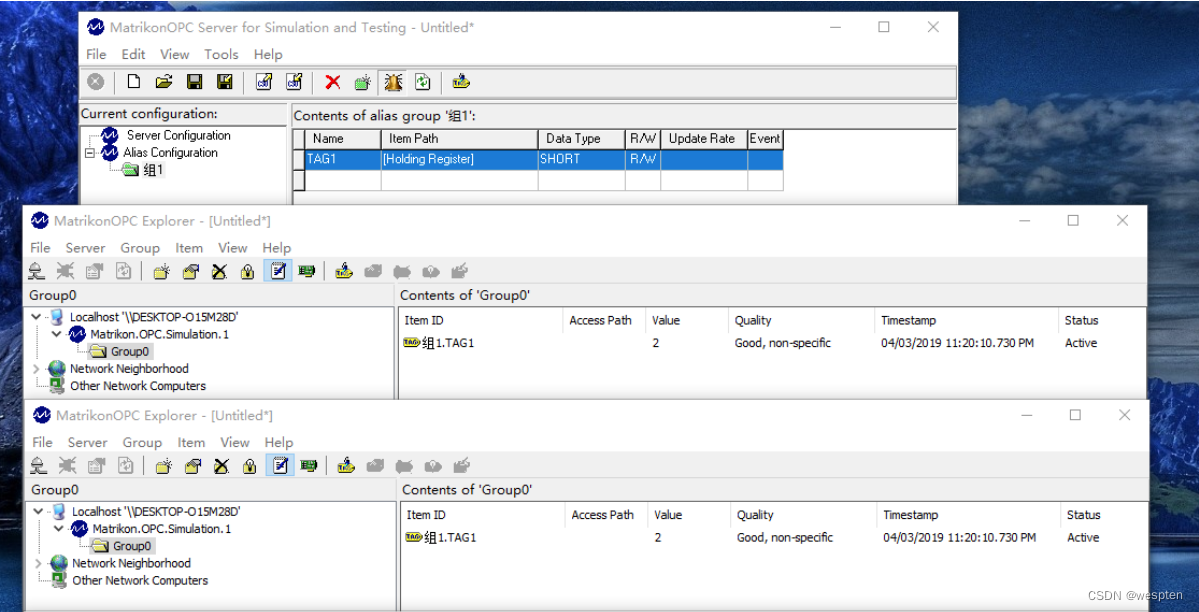
Task: Select 组1.TAG1 item in lower Explorer list
Action: point(450,537)
